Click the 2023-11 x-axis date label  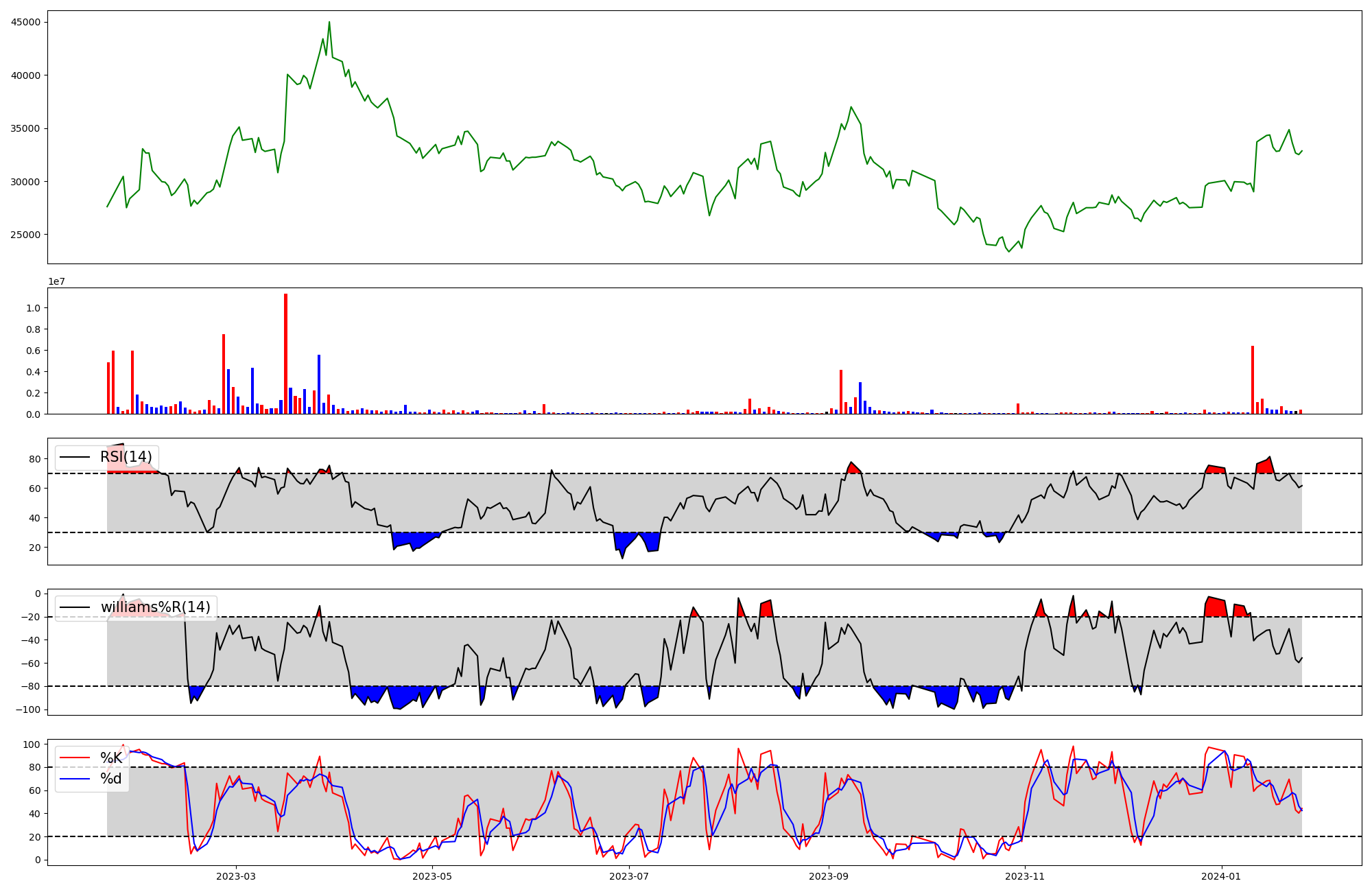coord(1025,876)
